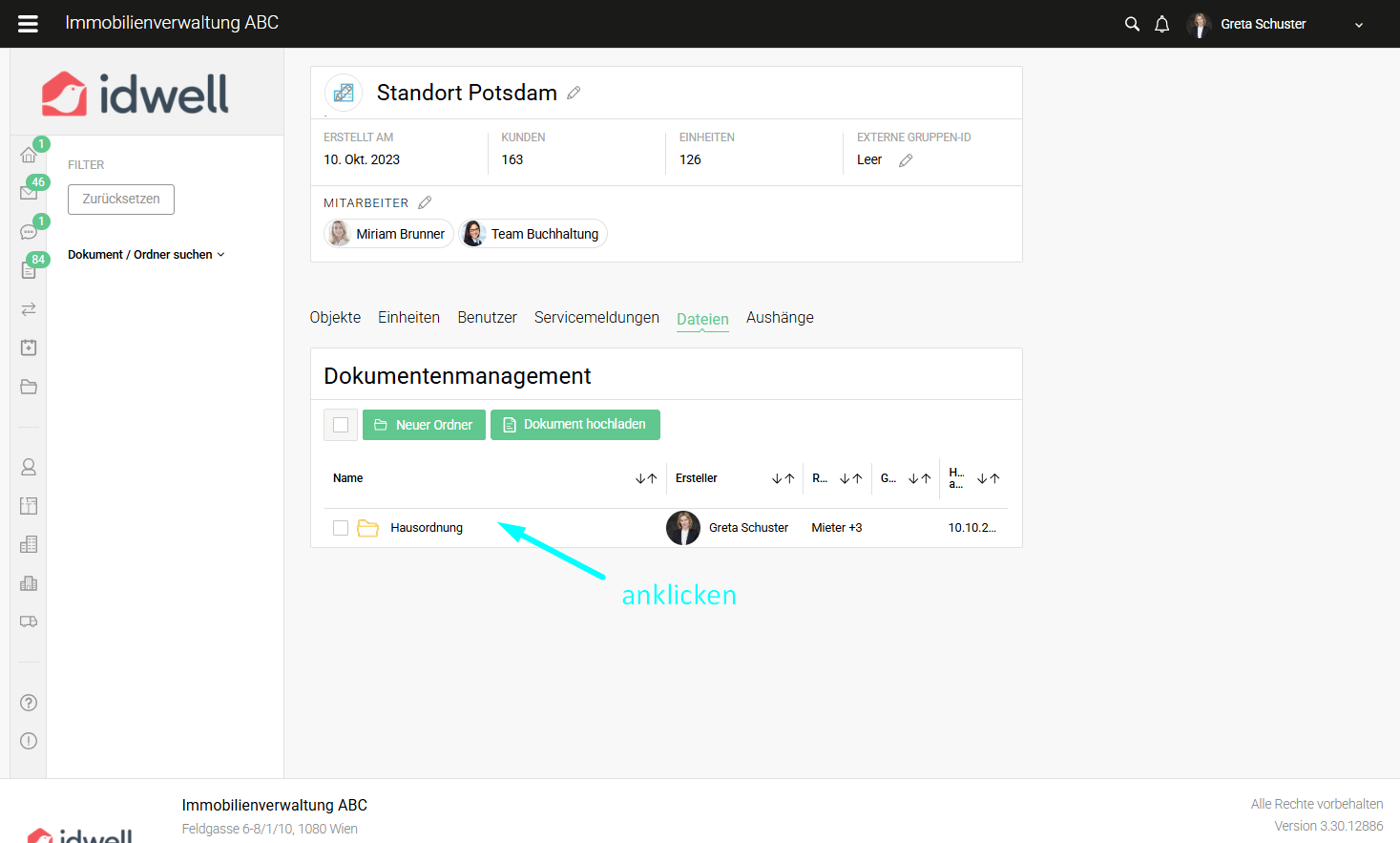1400x843 pixels.
Task: Open the help question mark icon
Action: (29, 703)
